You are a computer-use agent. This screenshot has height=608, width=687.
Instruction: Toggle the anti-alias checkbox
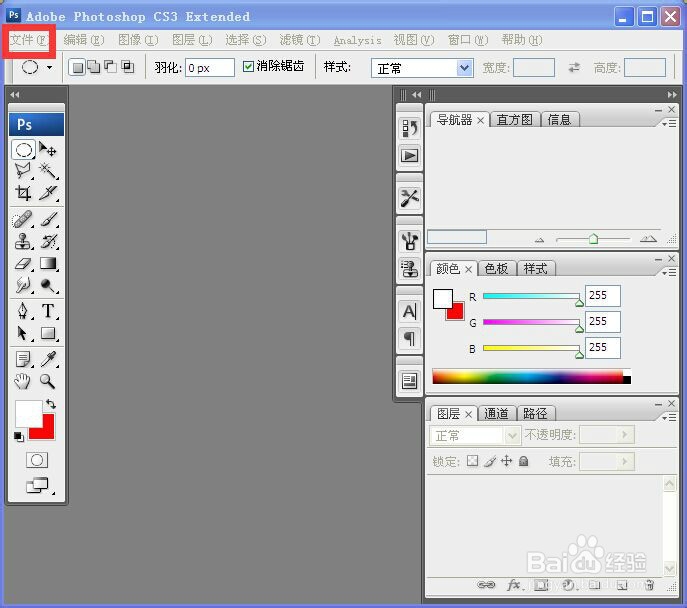[x=248, y=66]
